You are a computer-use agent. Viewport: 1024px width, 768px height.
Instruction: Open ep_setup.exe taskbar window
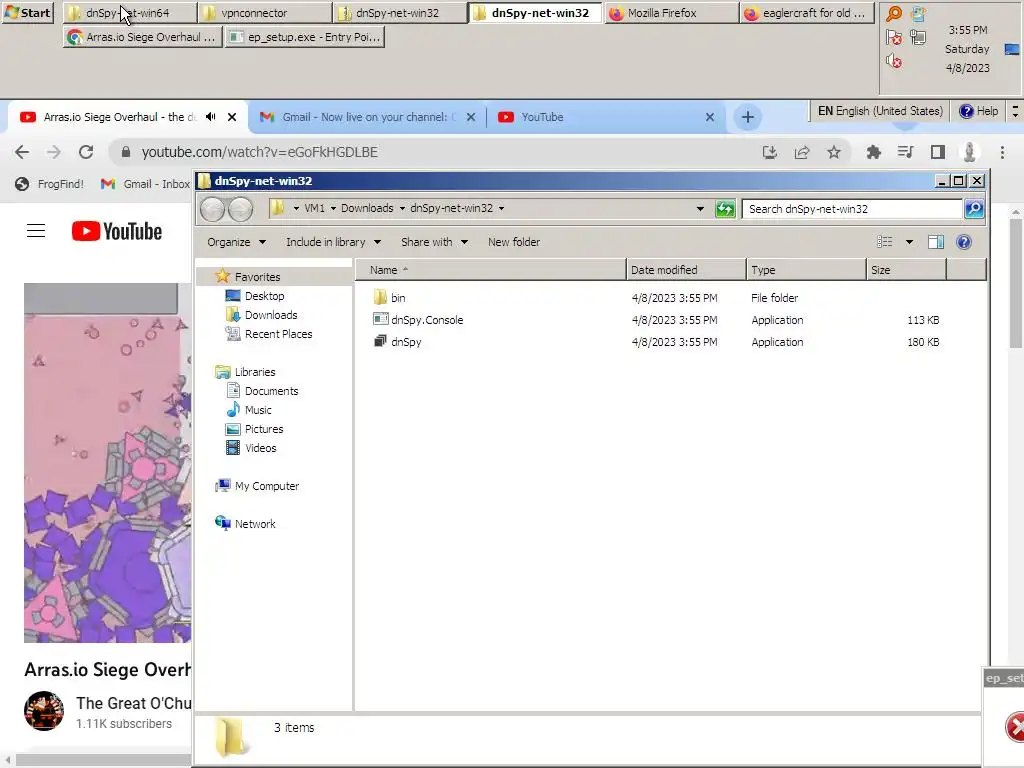305,37
